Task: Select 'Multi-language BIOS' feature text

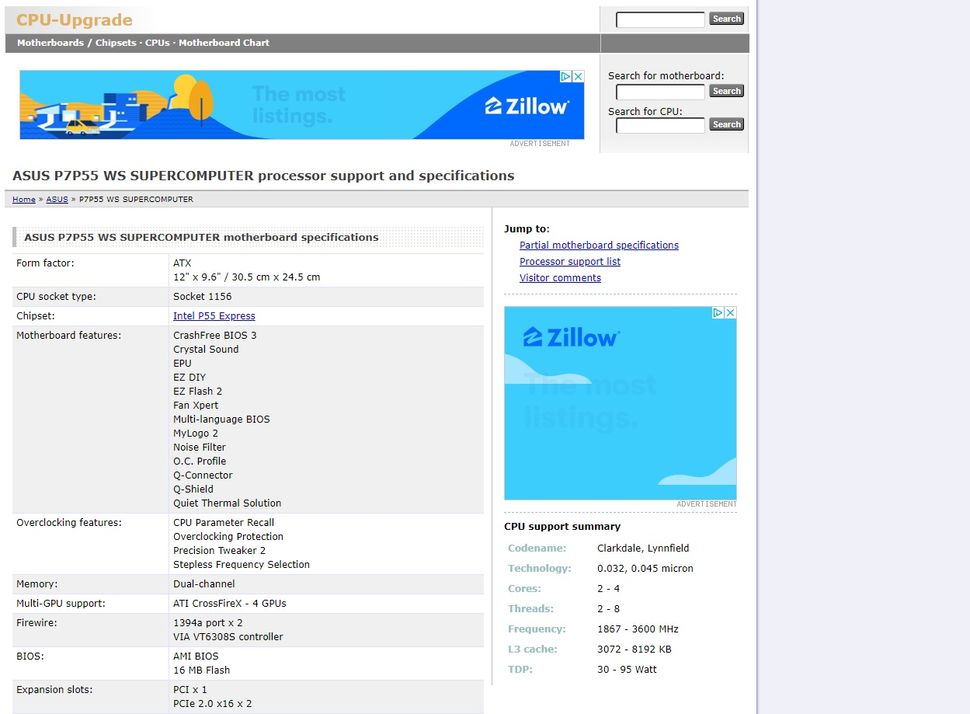Action: coord(221,419)
